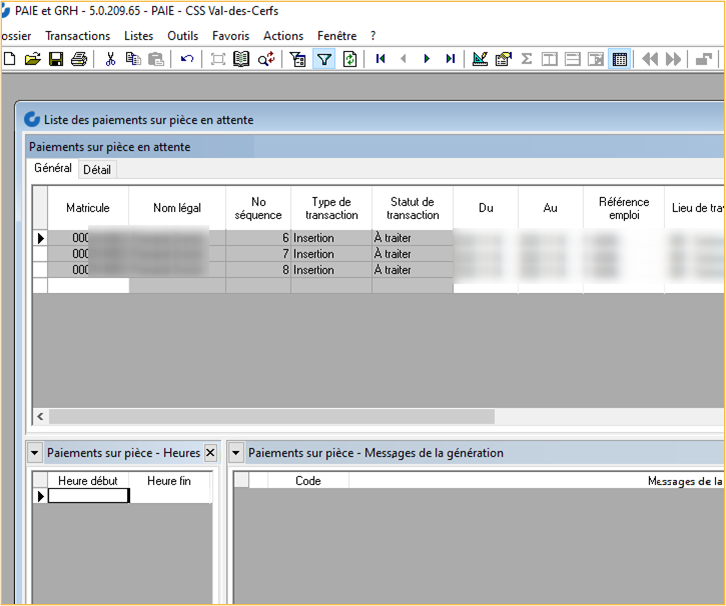The image size is (726, 606).
Task: Select the Général tab
Action: pos(53,168)
